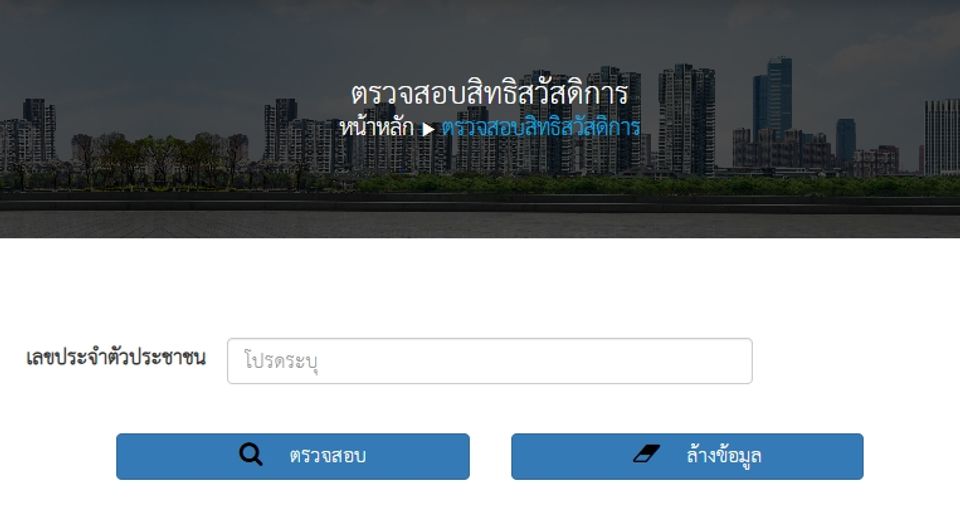
Task: Click the breadcrumb triangle arrow separator
Action: tap(428, 129)
